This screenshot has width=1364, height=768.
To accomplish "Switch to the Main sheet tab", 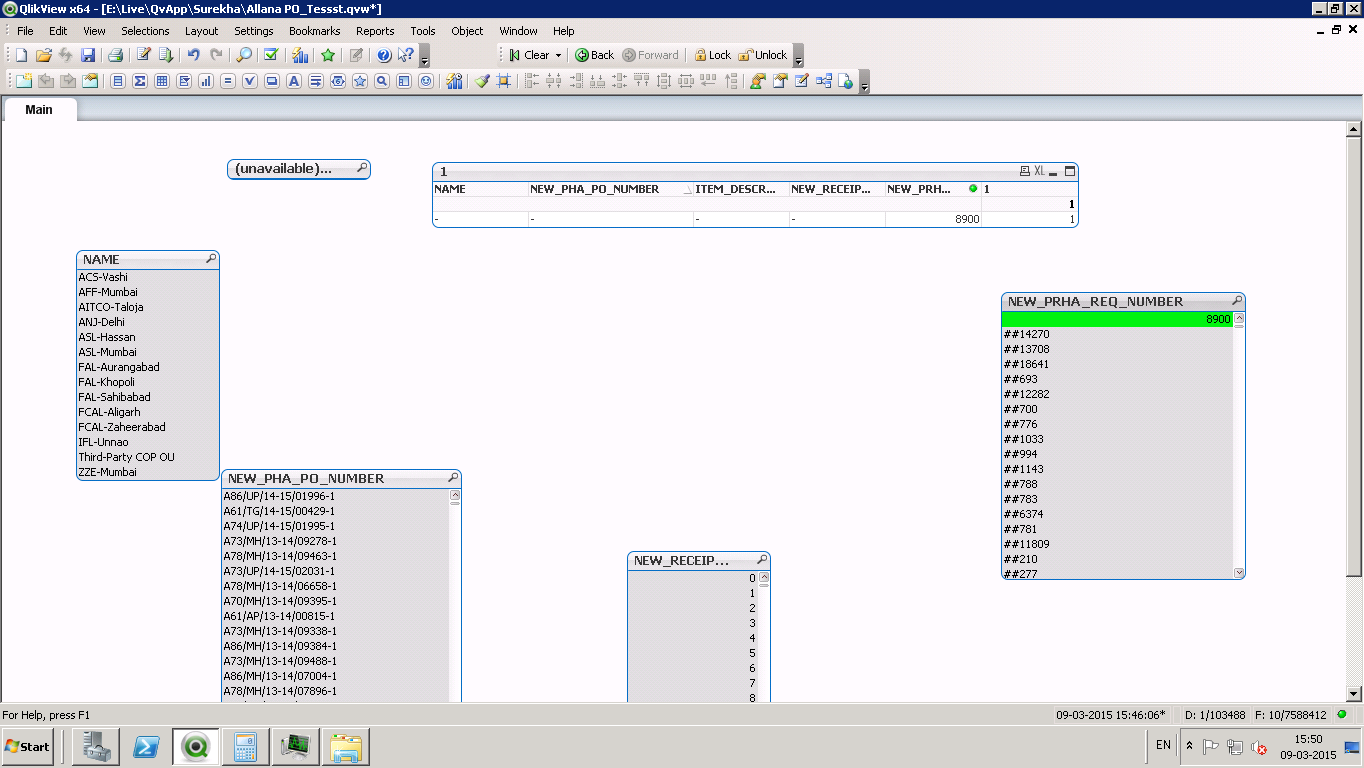I will click(39, 109).
